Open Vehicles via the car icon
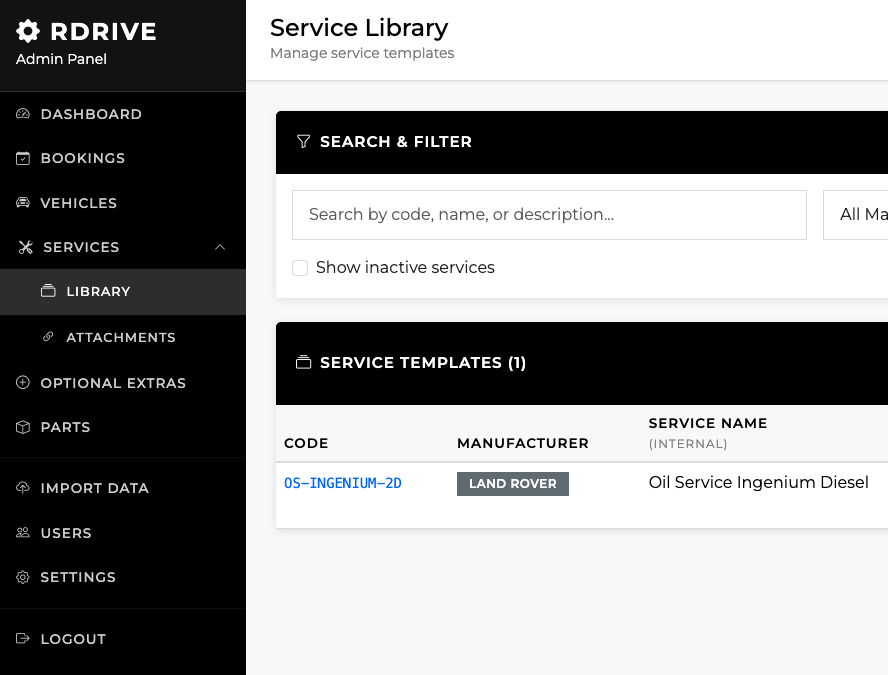 point(21,203)
